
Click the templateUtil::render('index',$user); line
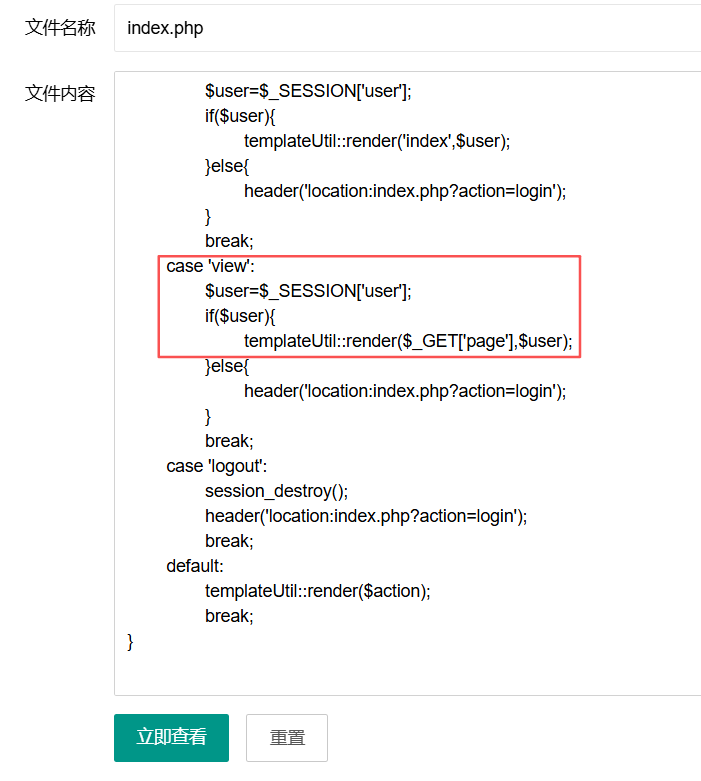pyautogui.click(x=377, y=141)
